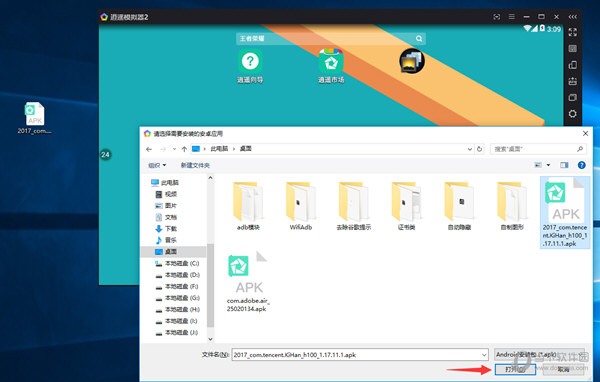Select 本地磁盘 (F:) in navigation tree
The width and height of the screenshot is (600, 382).
(177, 286)
